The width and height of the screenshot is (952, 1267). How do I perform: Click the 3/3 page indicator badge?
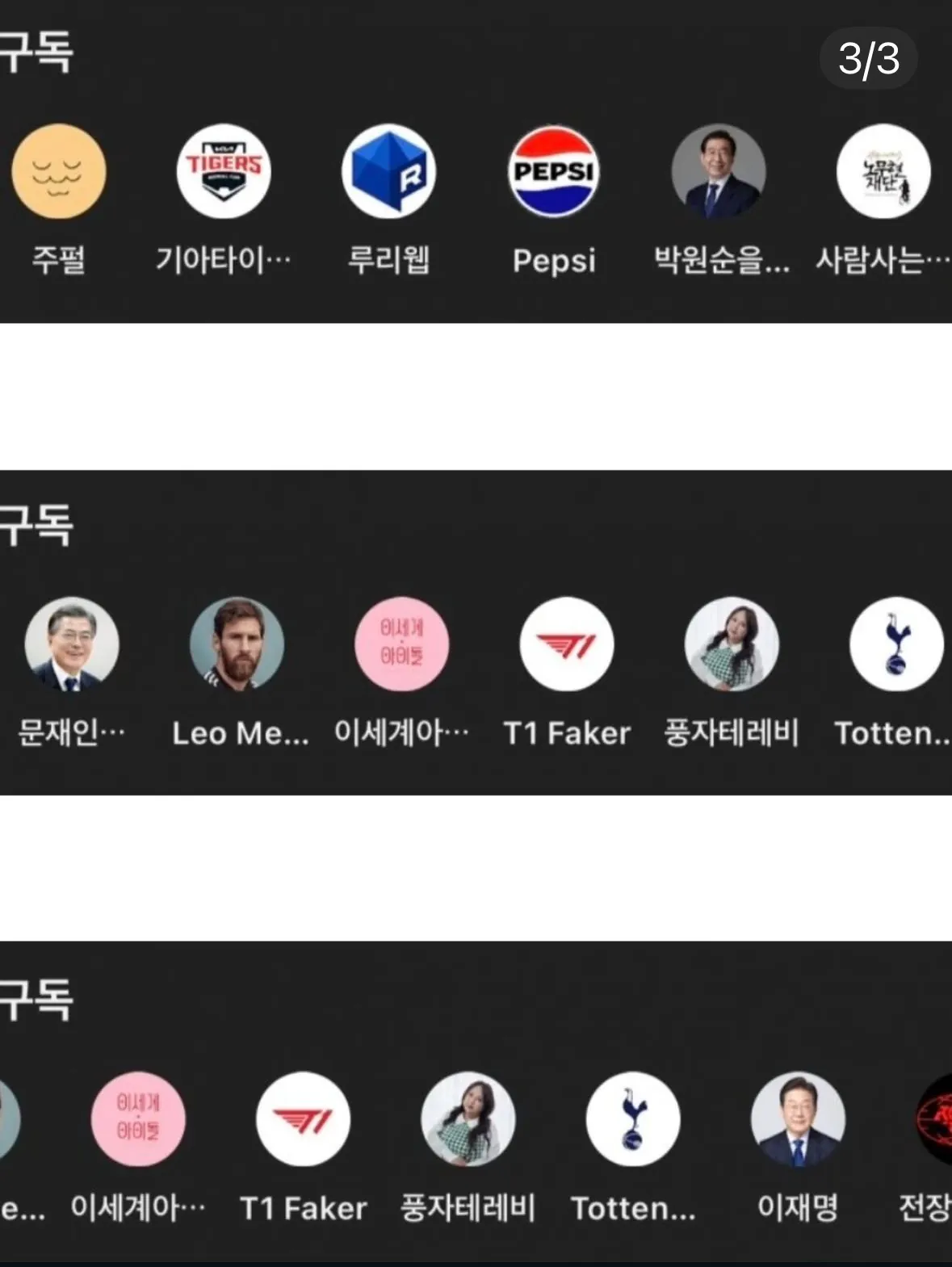869,58
